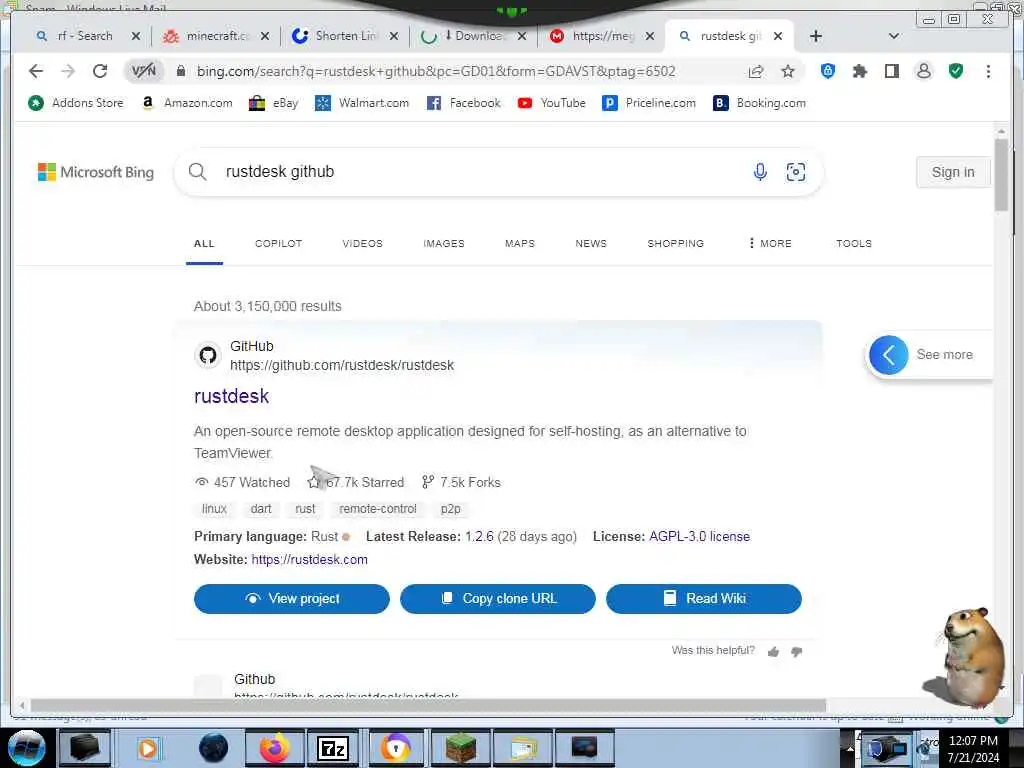Open the Facebook bookmark
The width and height of the screenshot is (1024, 768).
click(464, 103)
